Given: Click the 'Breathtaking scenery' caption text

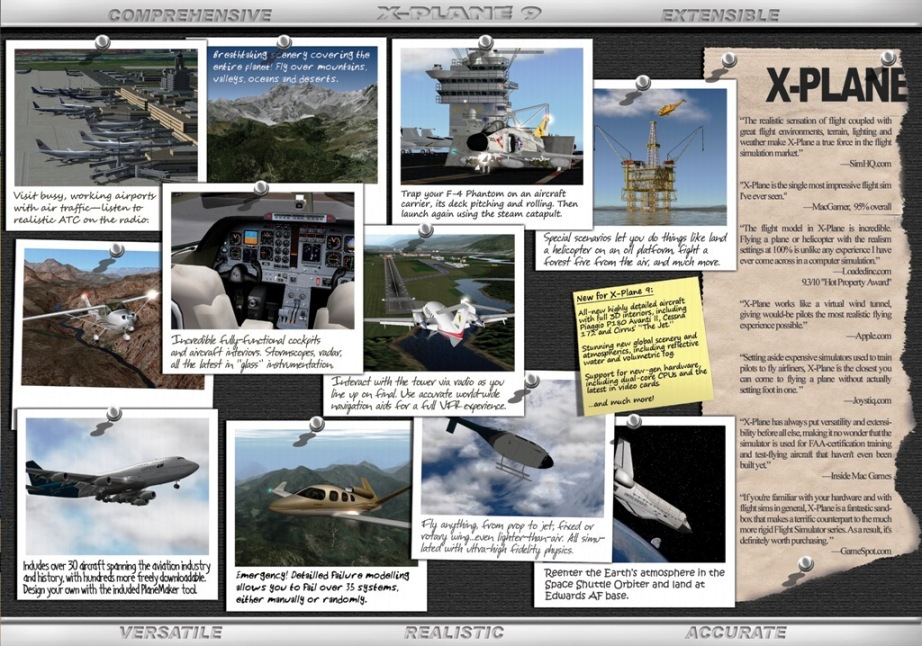Looking at the screenshot, I should click(291, 66).
